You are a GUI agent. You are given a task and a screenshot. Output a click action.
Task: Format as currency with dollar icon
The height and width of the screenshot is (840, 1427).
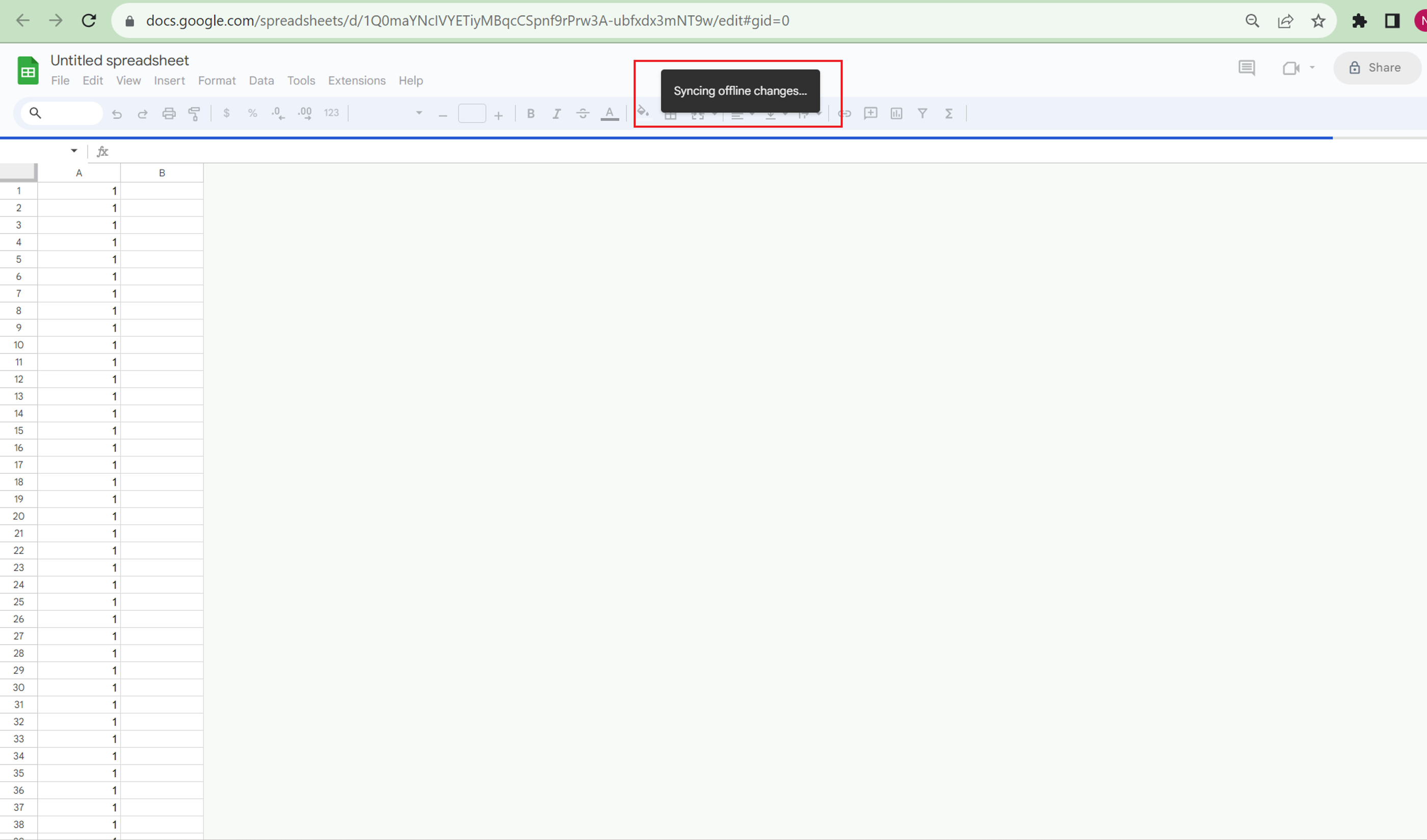(x=226, y=113)
